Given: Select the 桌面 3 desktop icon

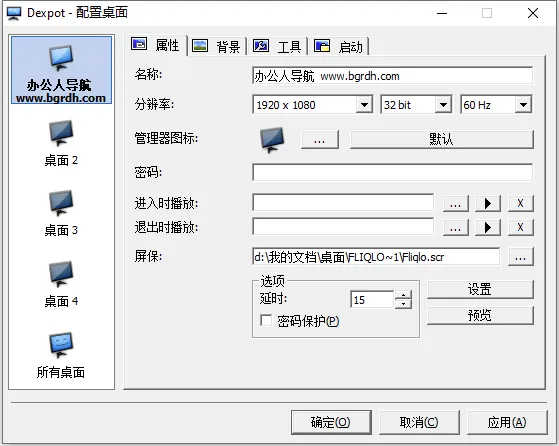Looking at the screenshot, I should 61,203.
